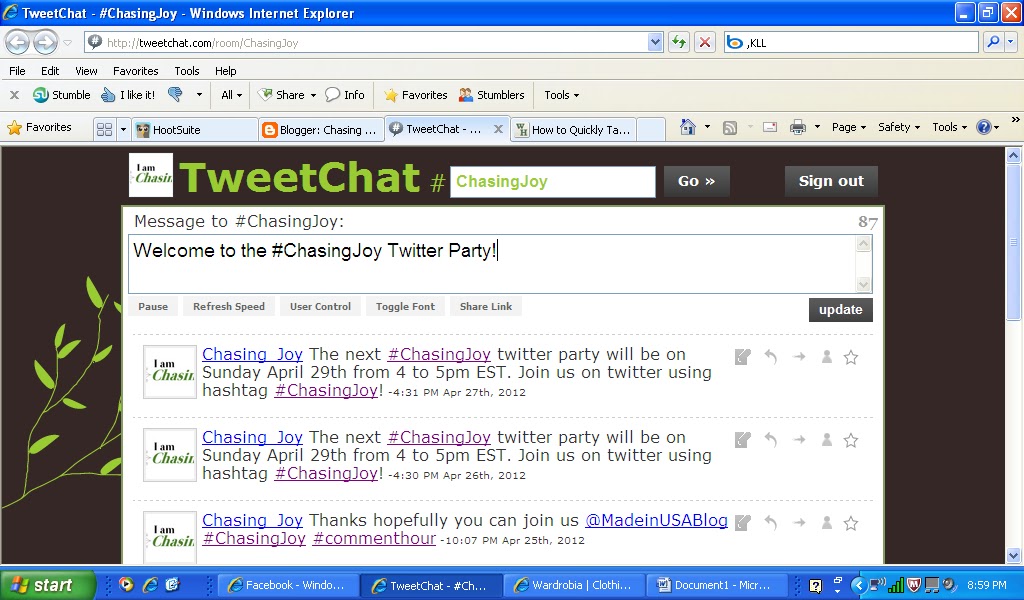Screen dimensions: 1024x600
Task: Click the page vertical scrollbar thumb
Action: tap(1013, 242)
